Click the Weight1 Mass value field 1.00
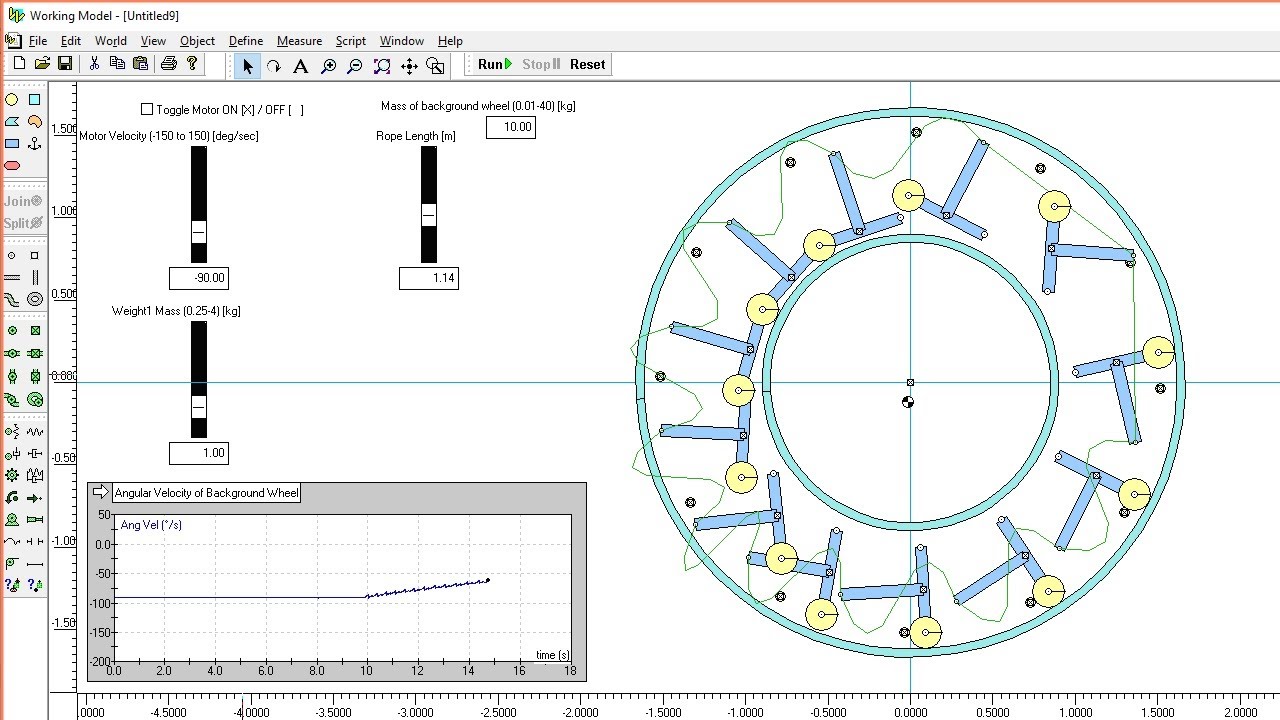This screenshot has width=1280, height=720. pyautogui.click(x=199, y=453)
